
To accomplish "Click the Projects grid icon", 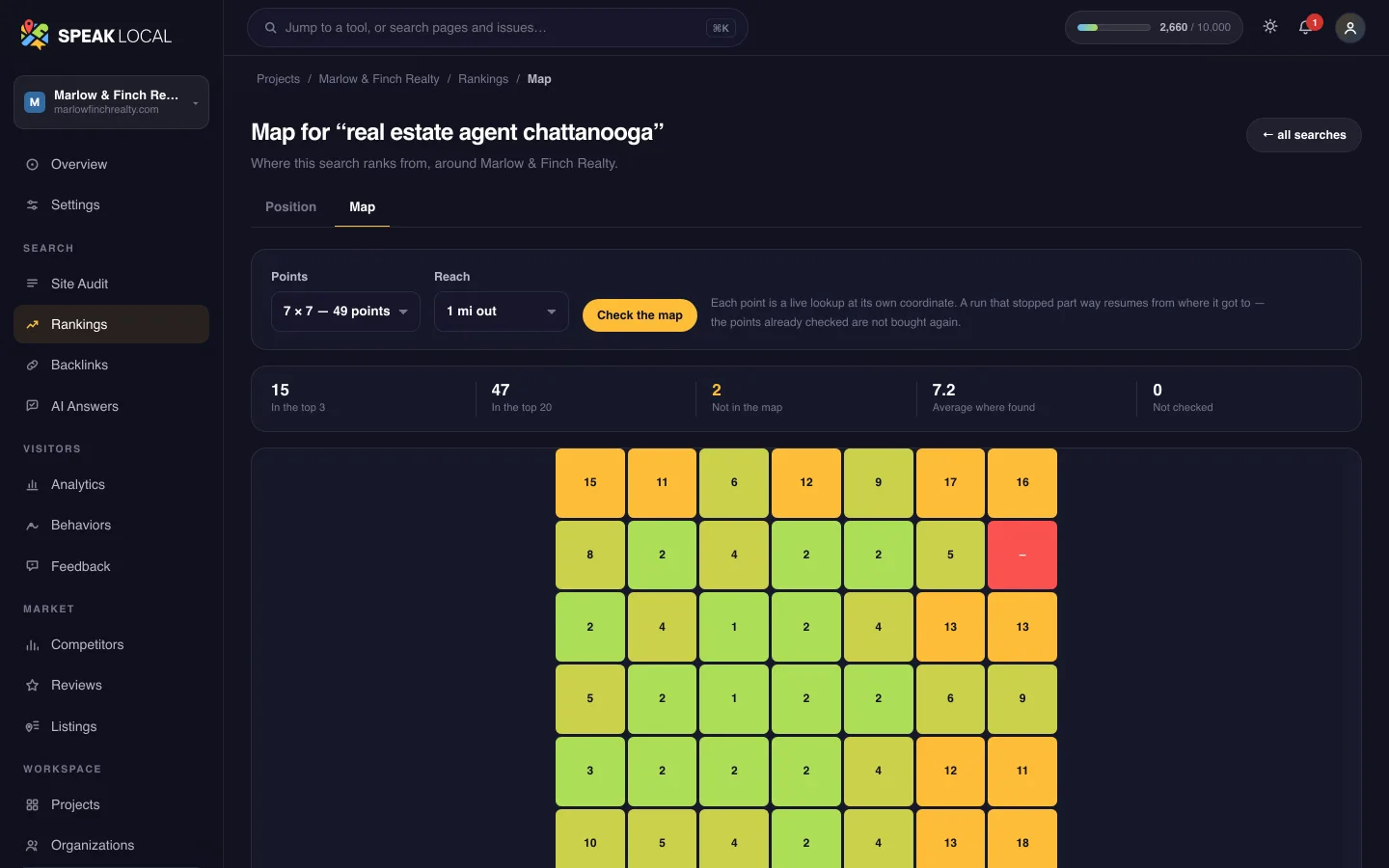I will pyautogui.click(x=32, y=805).
